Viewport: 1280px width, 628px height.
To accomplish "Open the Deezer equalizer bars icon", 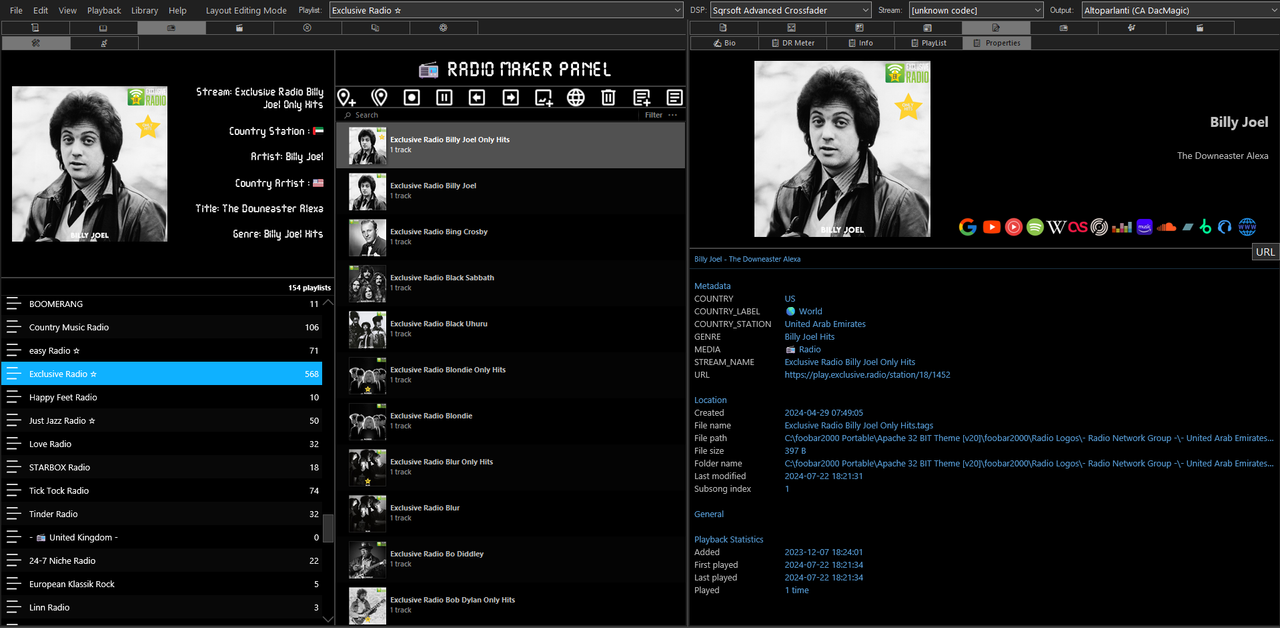I will (1121, 227).
